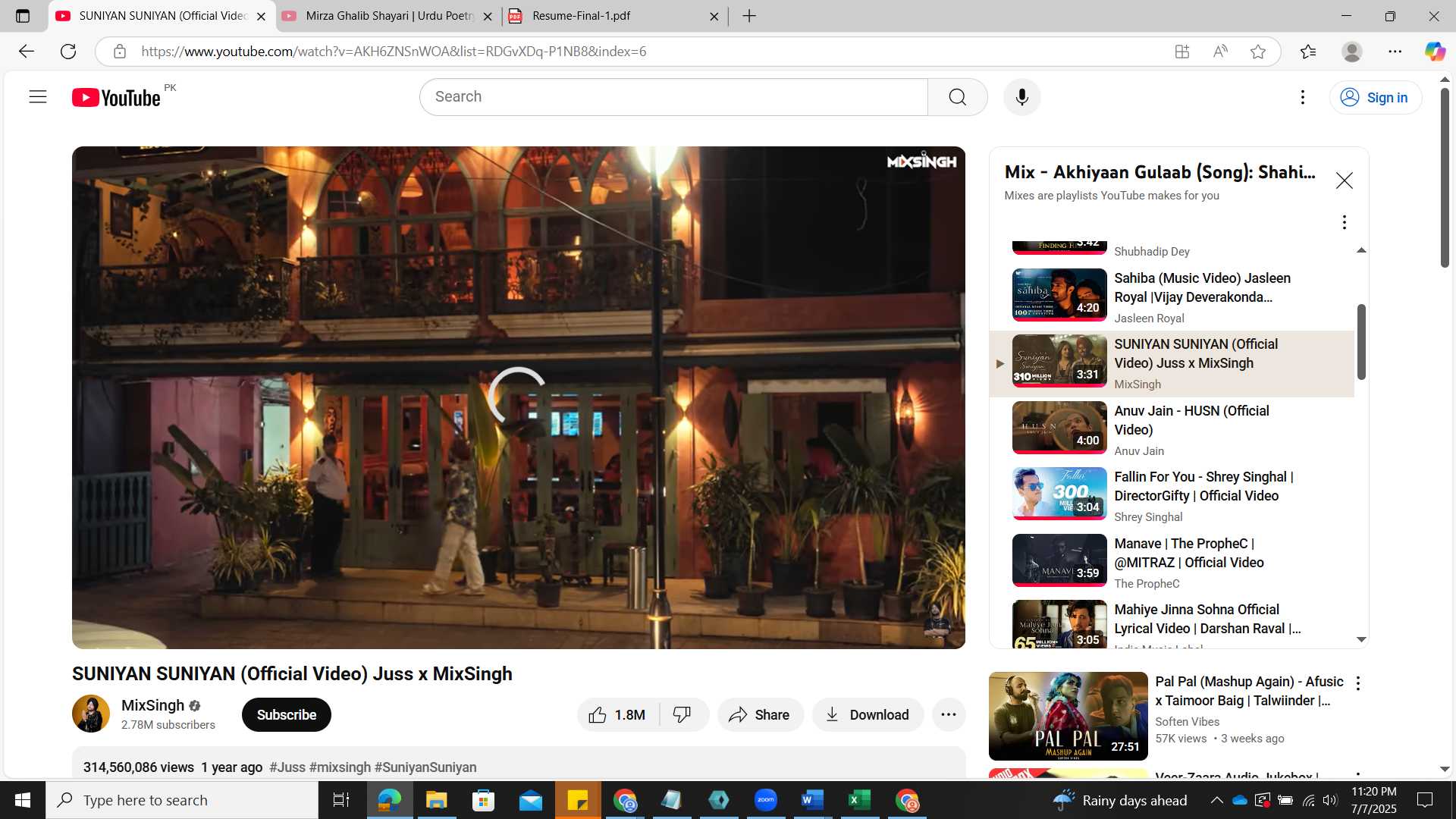Open MixSingh channel name link
This screenshot has height=819, width=1456.
pyautogui.click(x=152, y=705)
